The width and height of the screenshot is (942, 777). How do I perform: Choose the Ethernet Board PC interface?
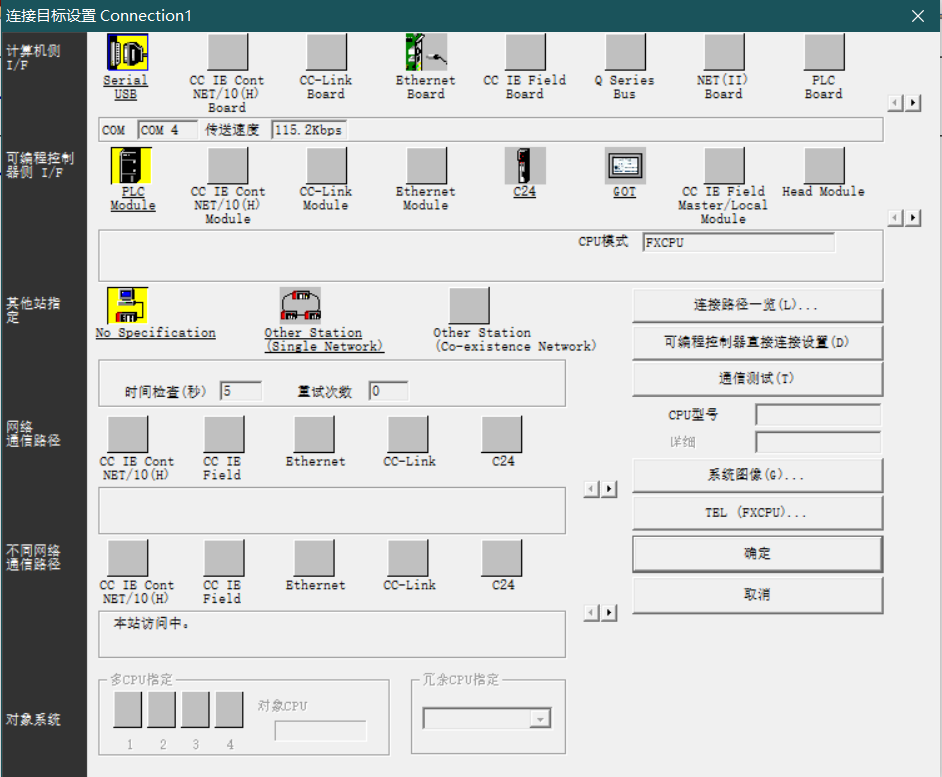coord(426,53)
